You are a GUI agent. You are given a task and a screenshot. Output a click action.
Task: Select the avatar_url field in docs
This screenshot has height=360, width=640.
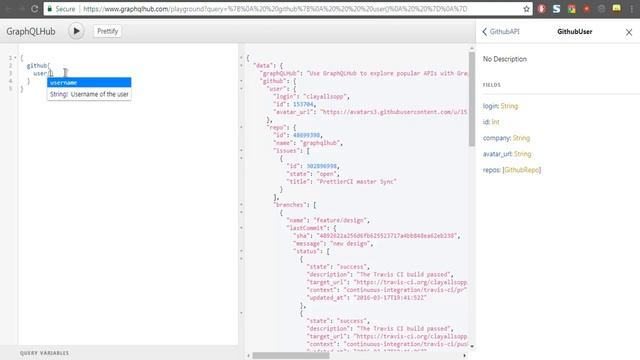coord(497,154)
